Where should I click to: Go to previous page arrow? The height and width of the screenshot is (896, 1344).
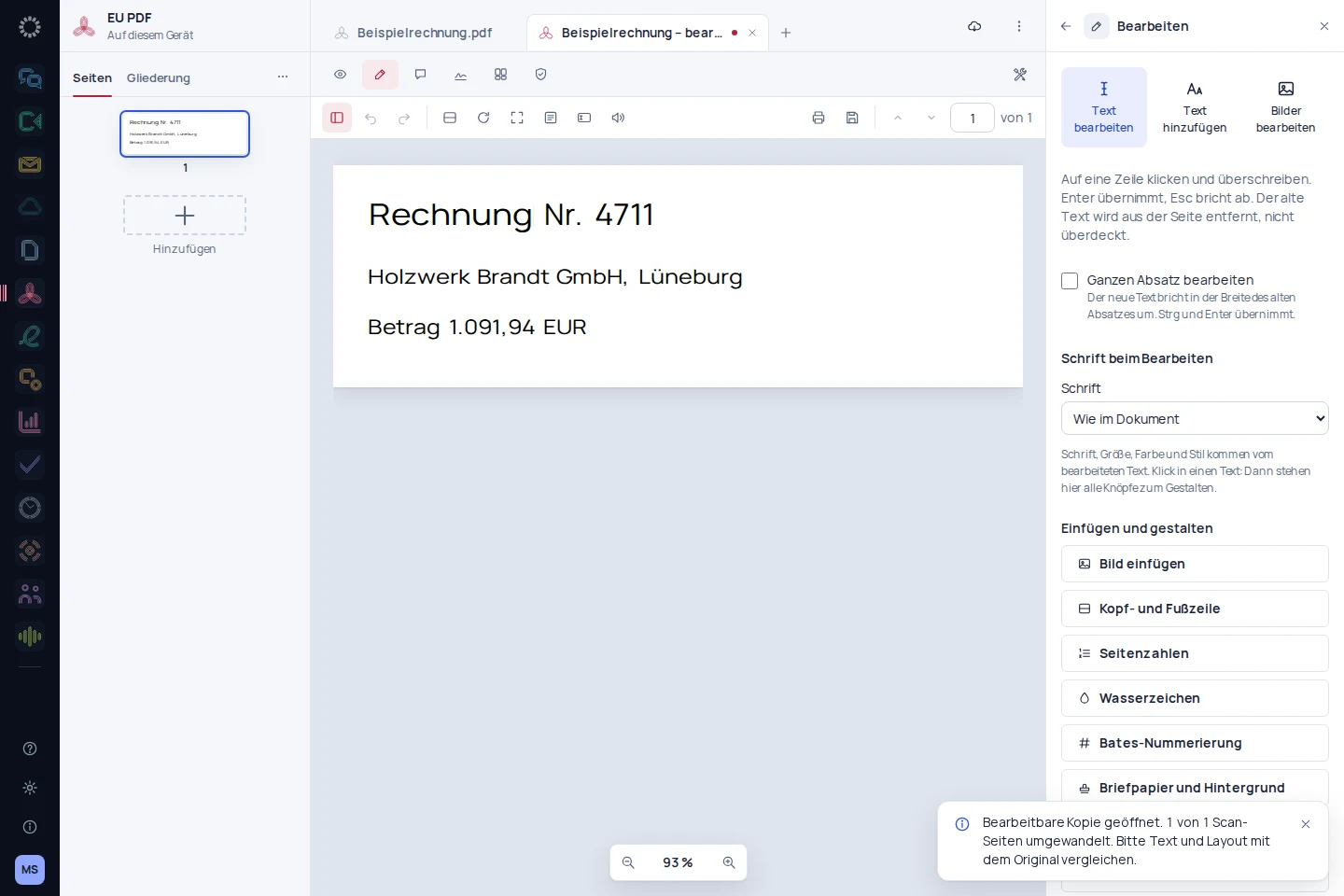(x=898, y=118)
